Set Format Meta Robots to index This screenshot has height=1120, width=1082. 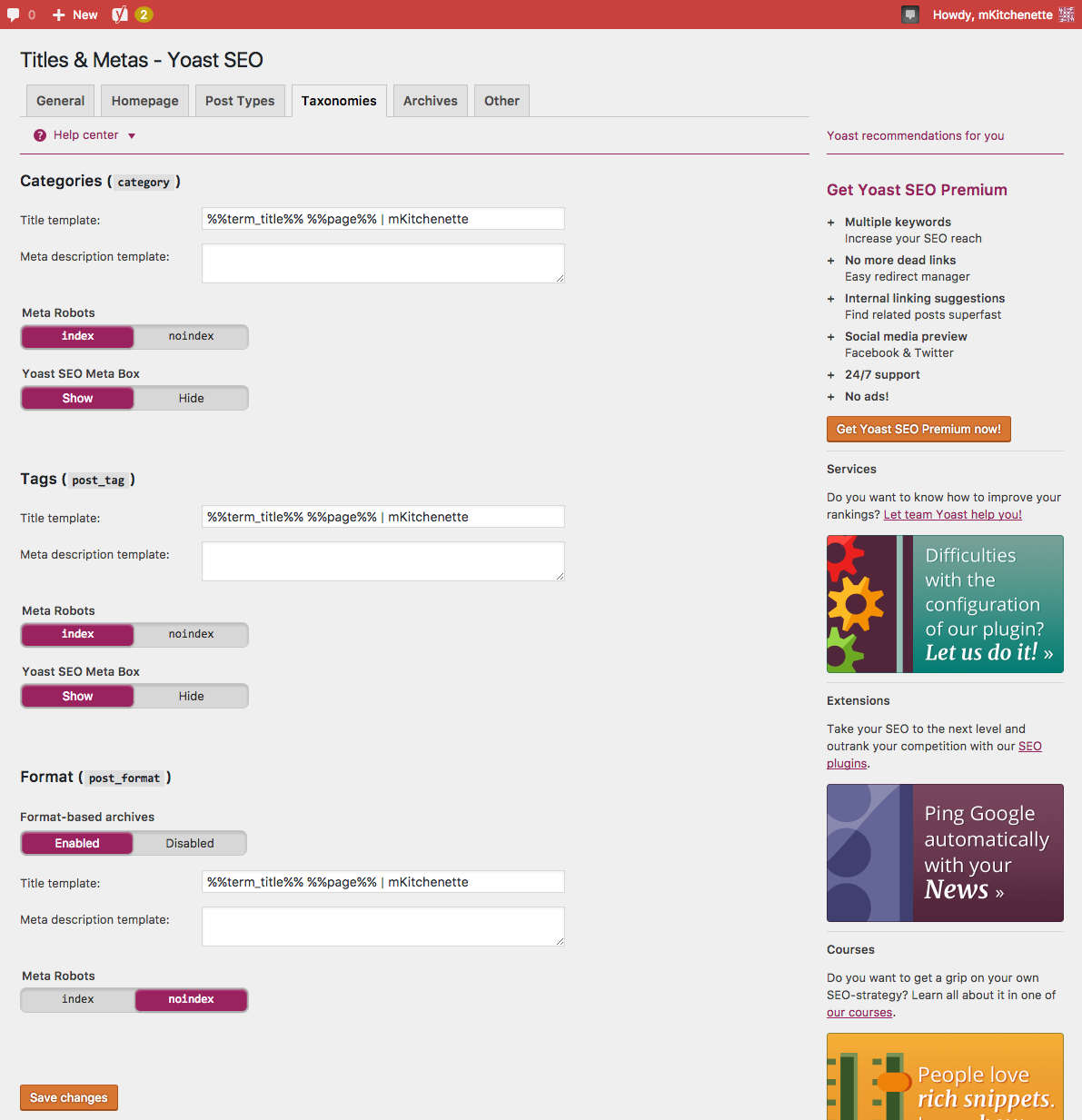pos(78,999)
